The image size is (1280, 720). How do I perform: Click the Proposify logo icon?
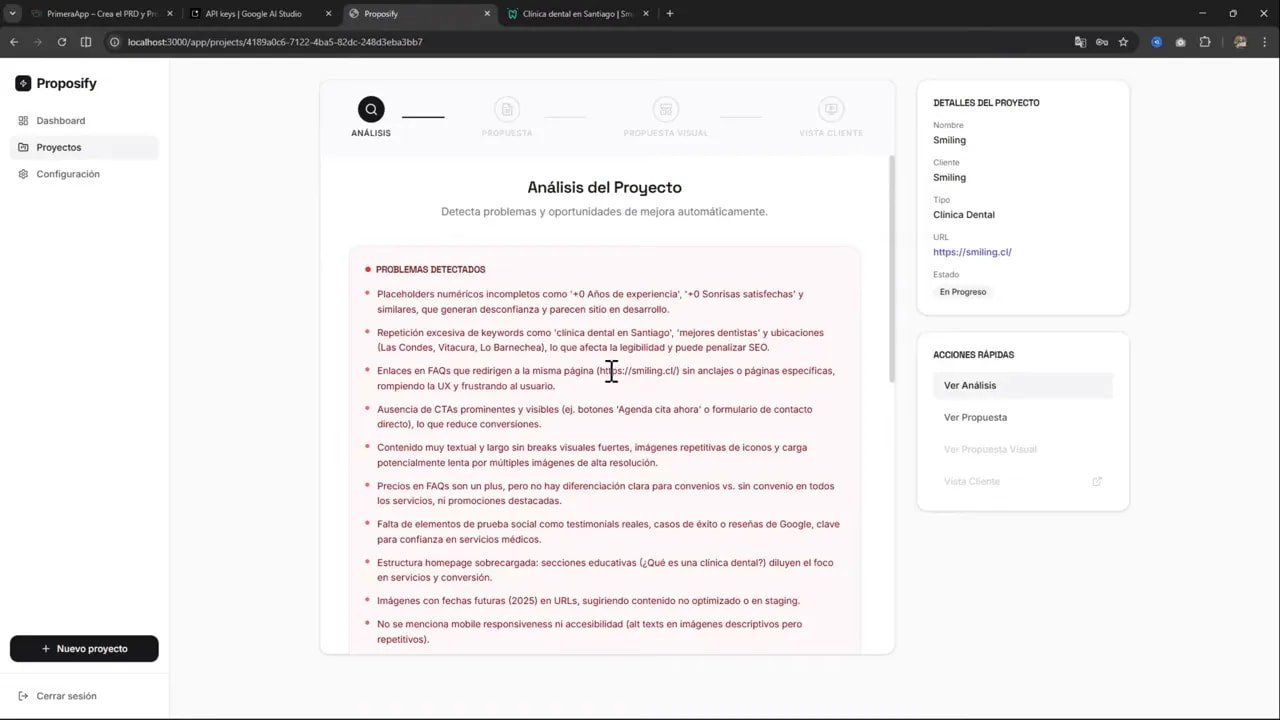coord(23,83)
